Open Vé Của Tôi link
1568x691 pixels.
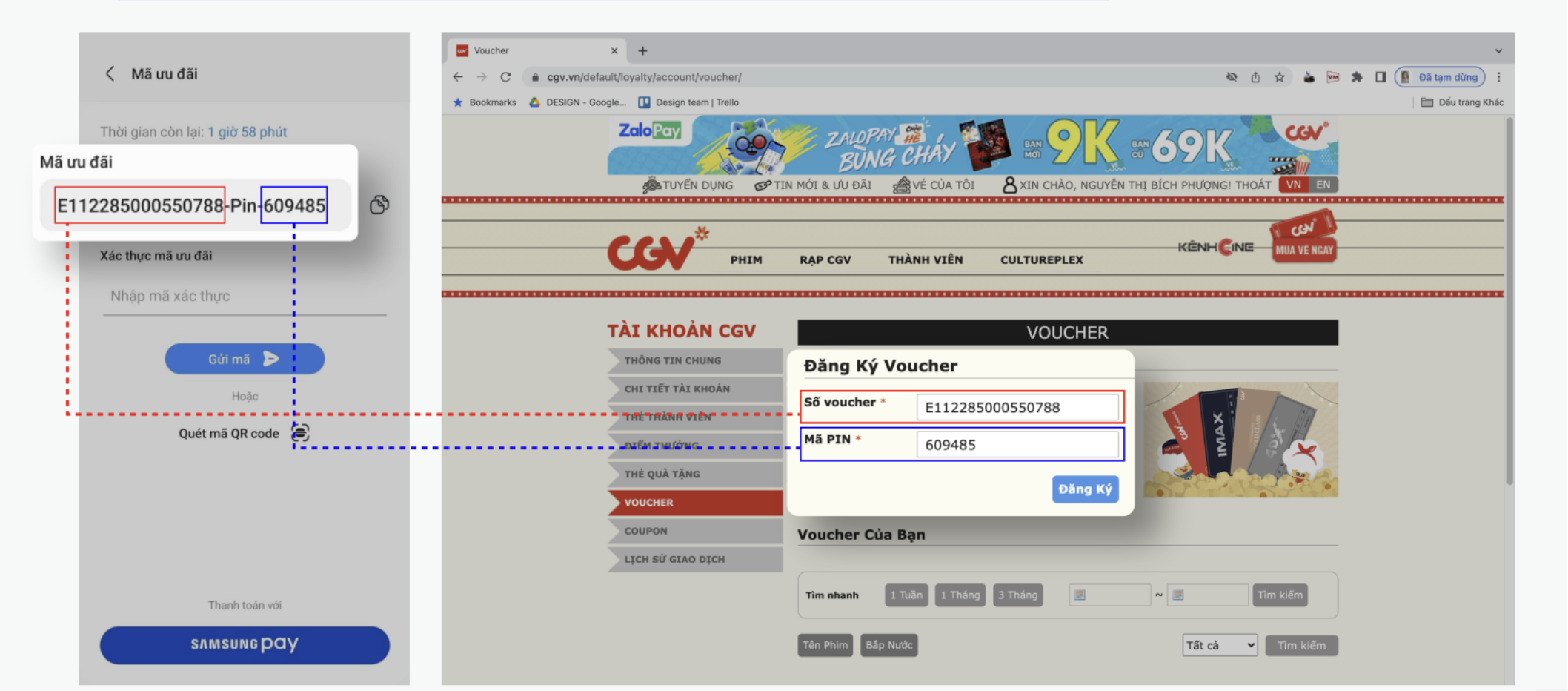point(934,185)
